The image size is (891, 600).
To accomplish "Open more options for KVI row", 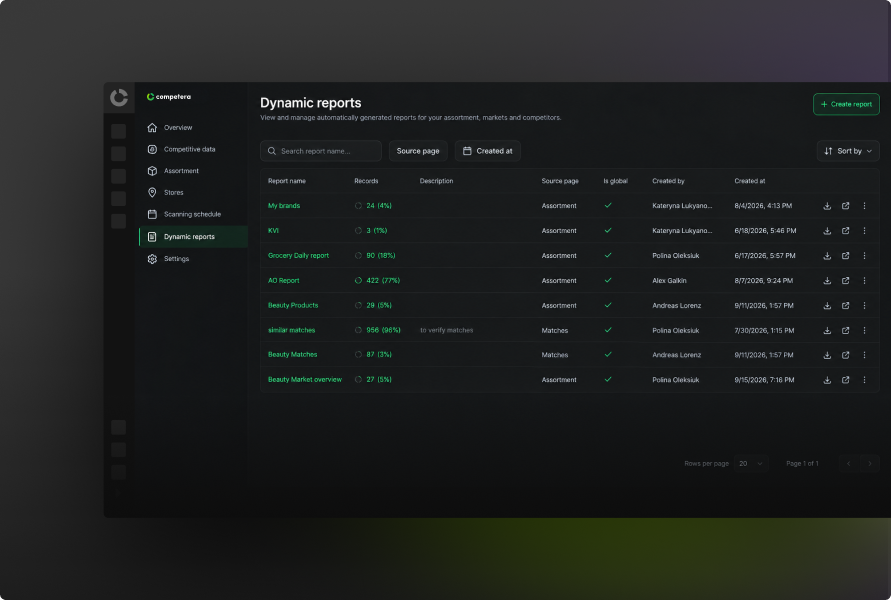I will click(864, 231).
